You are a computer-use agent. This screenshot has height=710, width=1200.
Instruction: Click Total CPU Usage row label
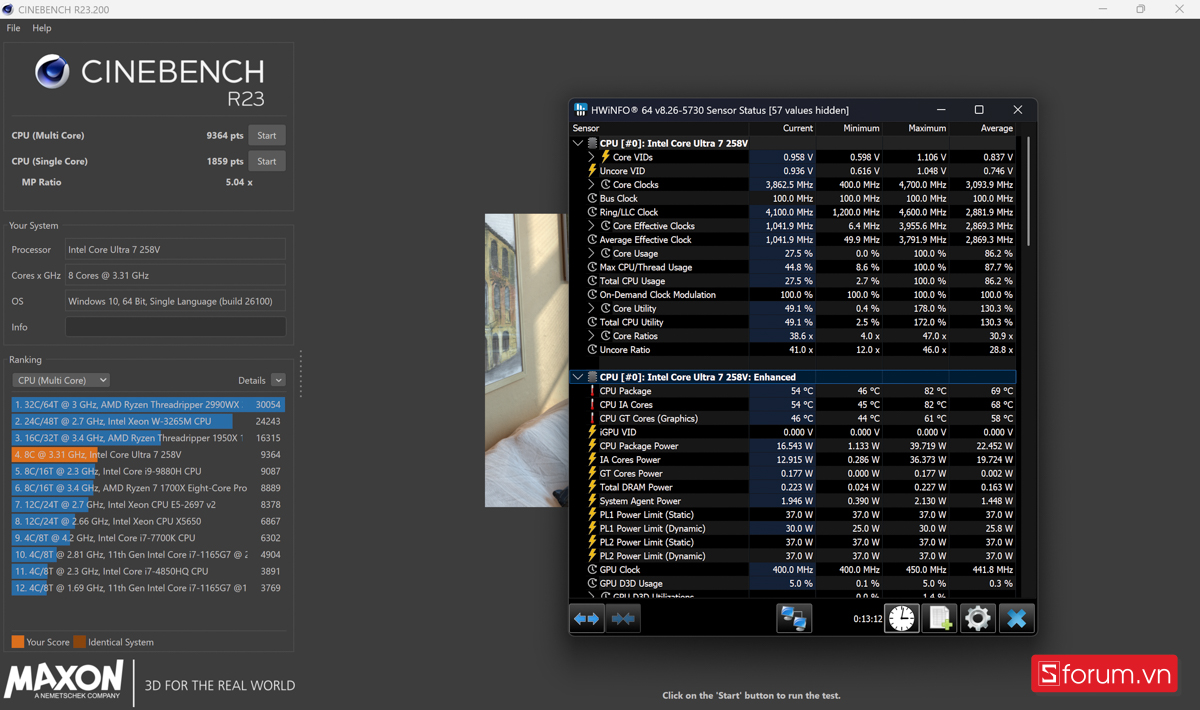coord(632,281)
